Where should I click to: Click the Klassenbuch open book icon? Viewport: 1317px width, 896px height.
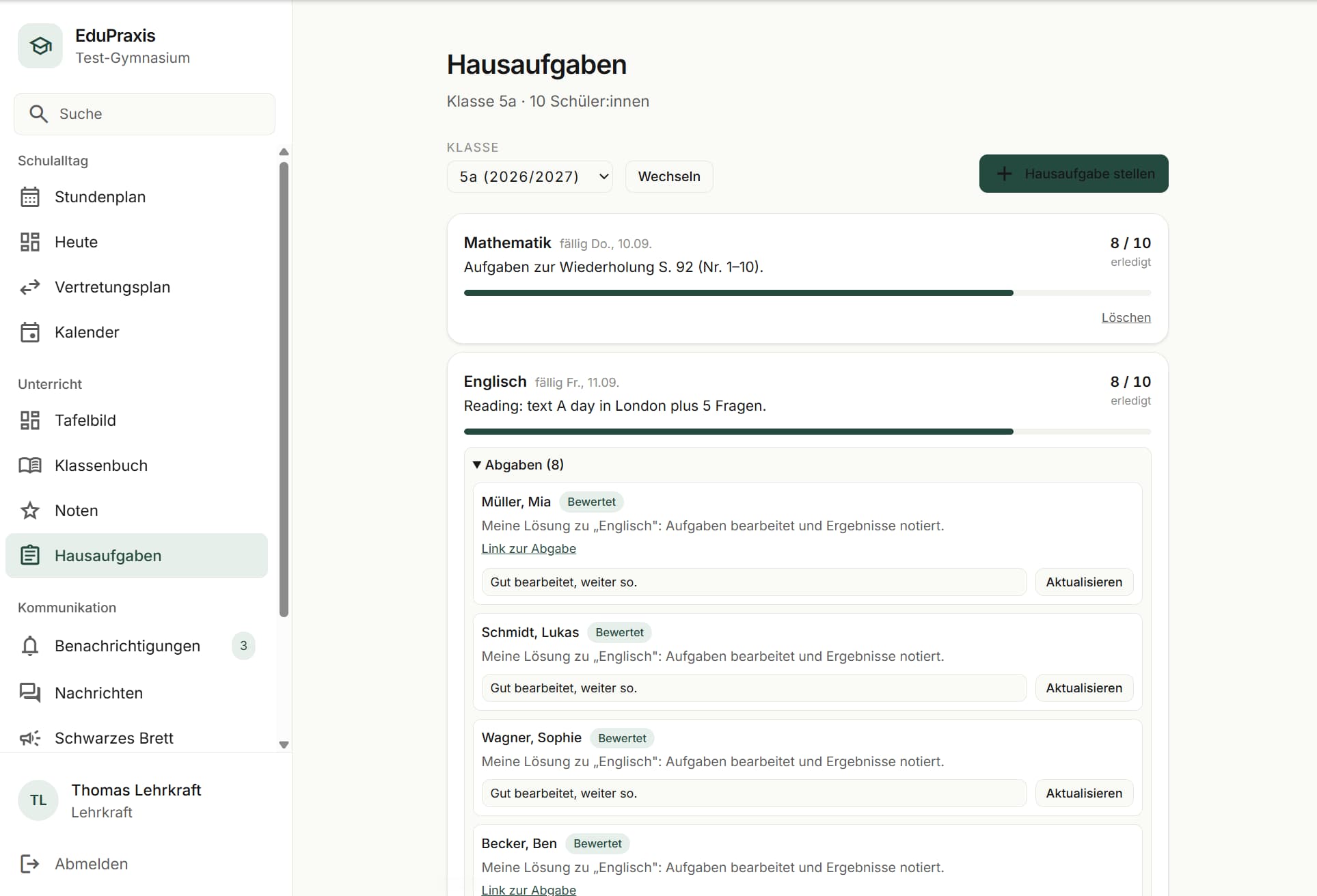coord(30,465)
